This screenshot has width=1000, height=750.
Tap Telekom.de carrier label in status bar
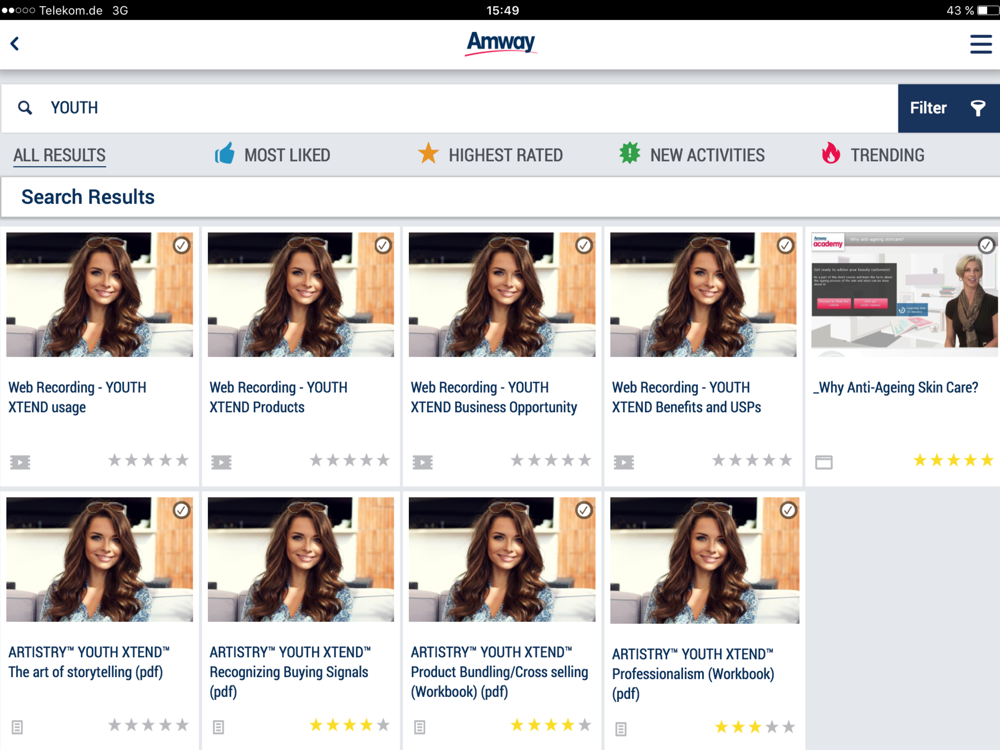tap(70, 10)
